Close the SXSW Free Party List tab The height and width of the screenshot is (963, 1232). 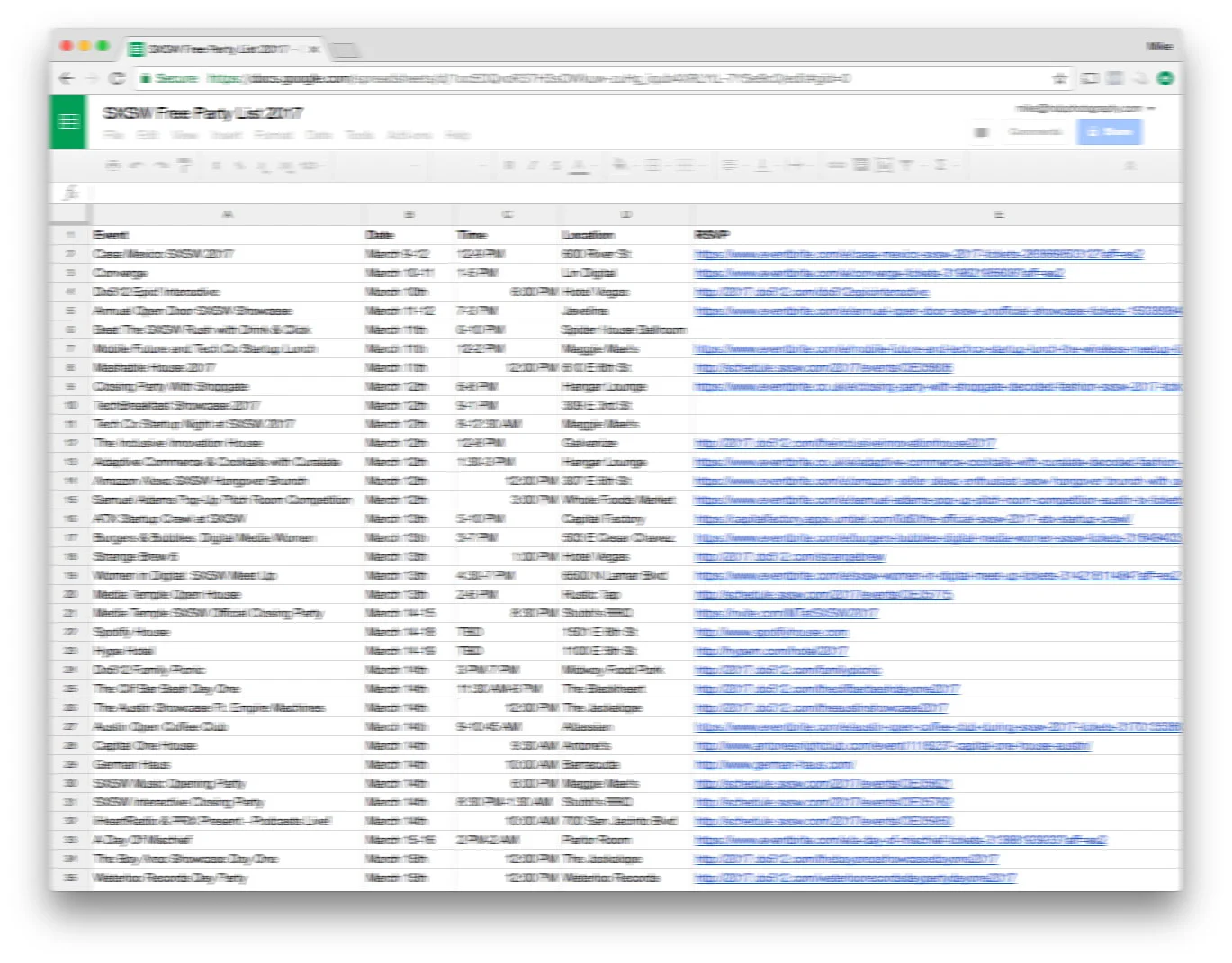[x=314, y=49]
